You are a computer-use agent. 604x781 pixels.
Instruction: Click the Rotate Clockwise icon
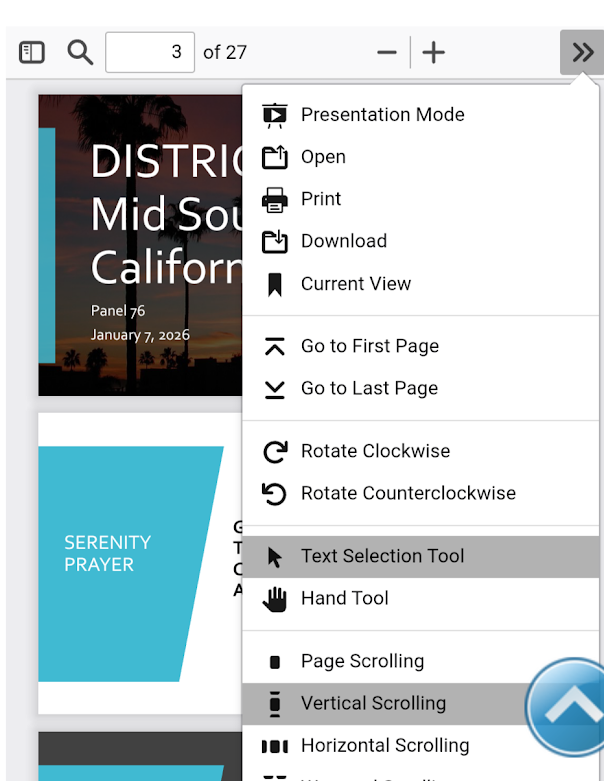(274, 451)
